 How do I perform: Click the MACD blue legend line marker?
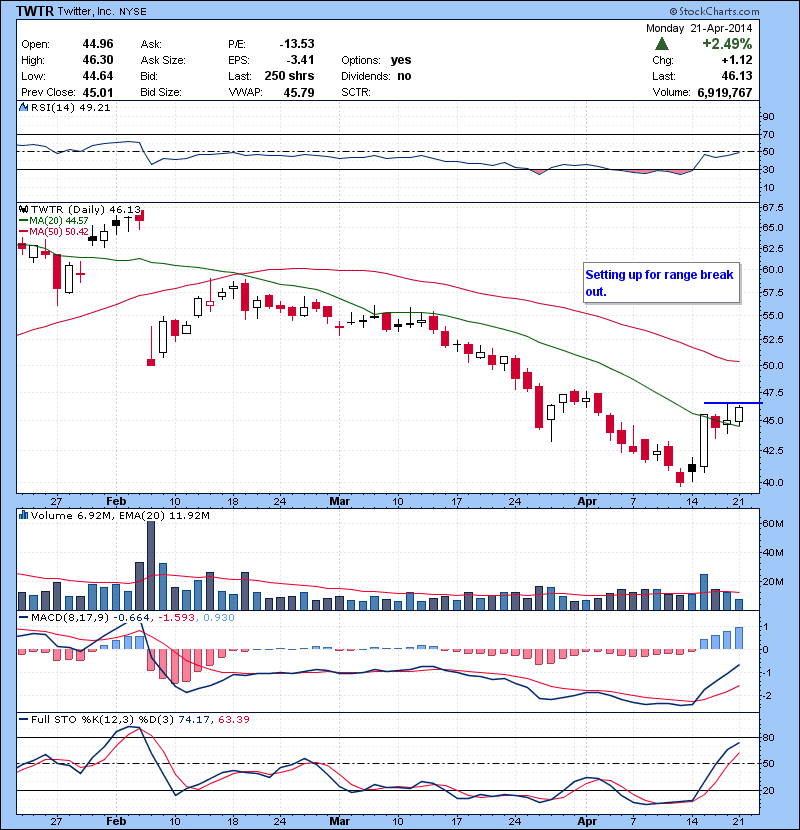(x=23, y=617)
